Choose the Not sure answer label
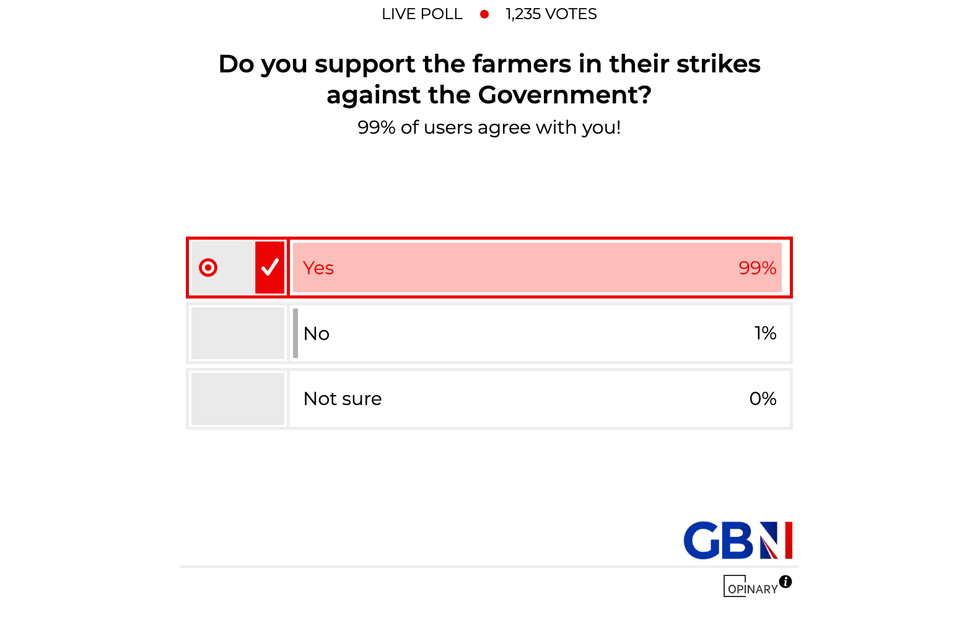980x628 pixels. point(342,398)
